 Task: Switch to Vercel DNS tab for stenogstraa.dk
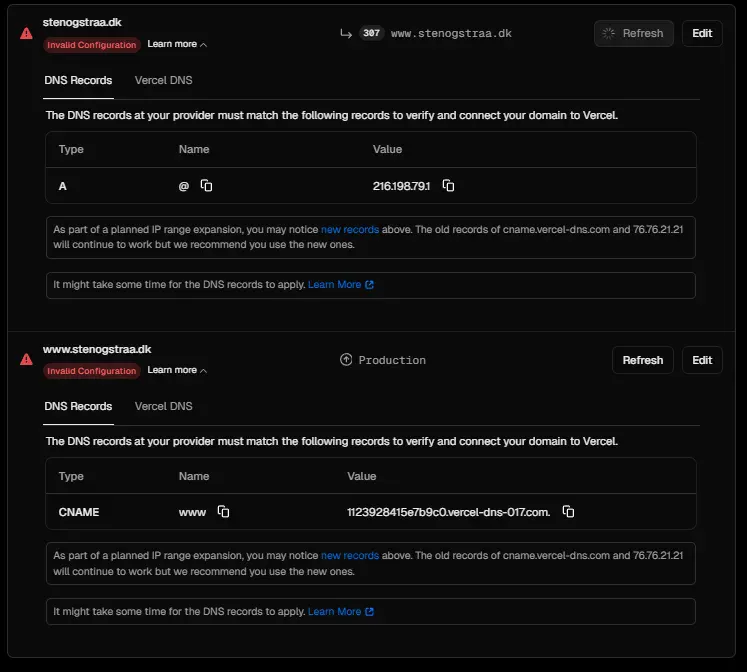pyautogui.click(x=164, y=80)
